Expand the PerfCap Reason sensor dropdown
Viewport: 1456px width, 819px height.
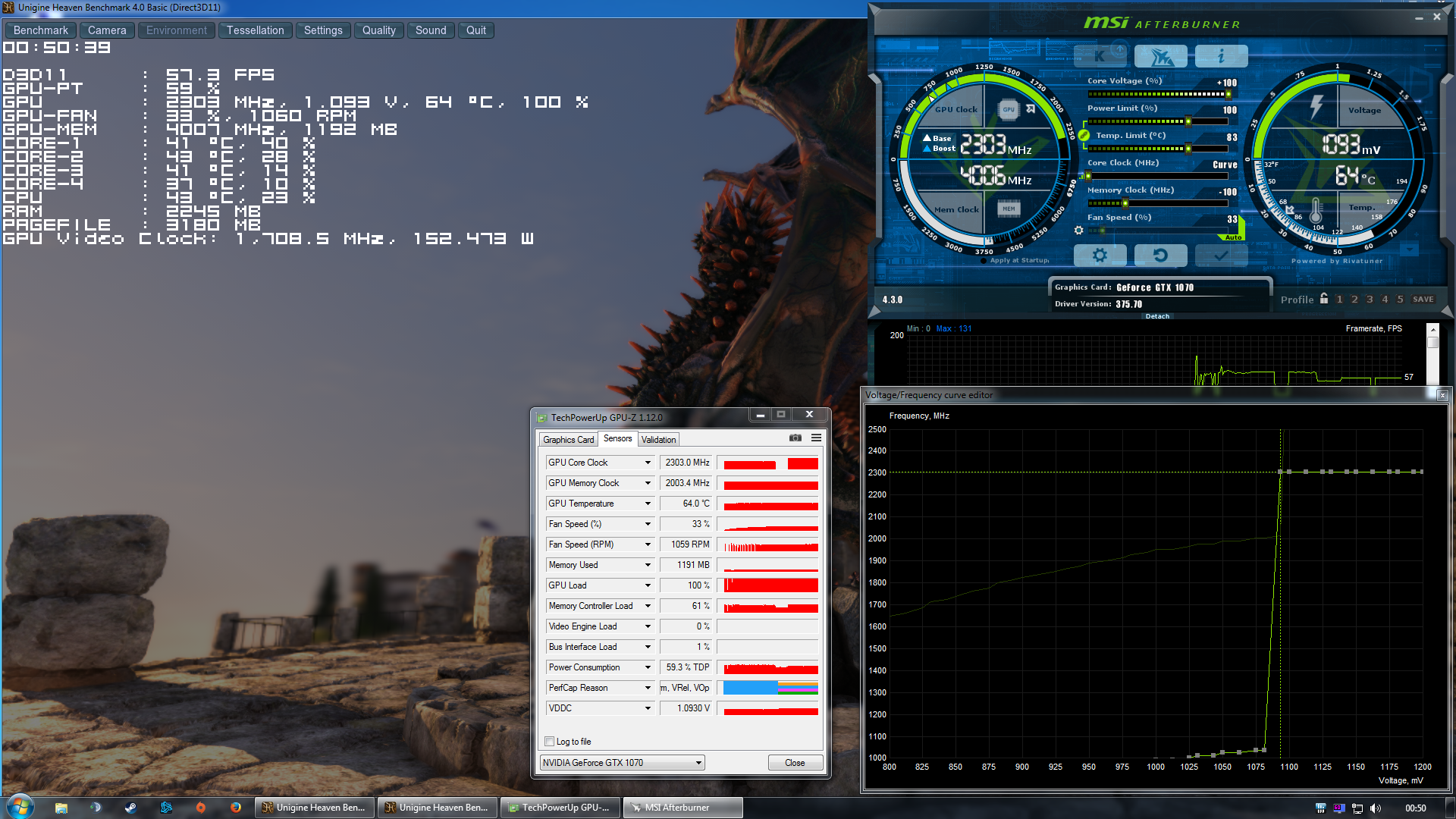click(x=648, y=688)
